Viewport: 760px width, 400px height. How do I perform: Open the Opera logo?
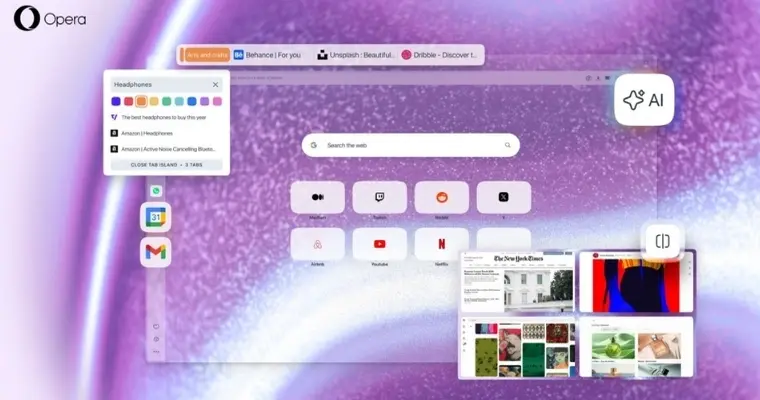click(x=50, y=18)
